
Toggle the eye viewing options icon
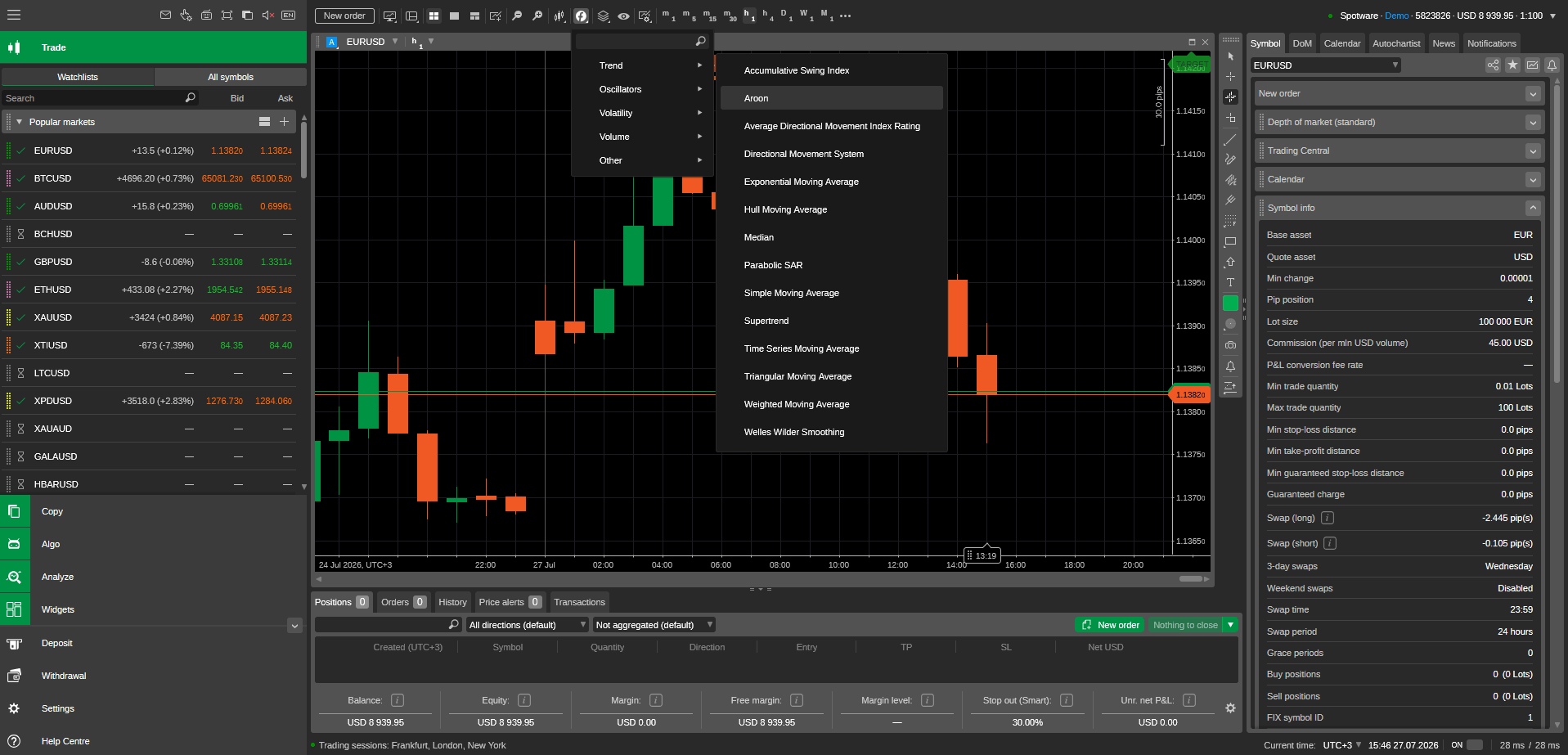623,16
